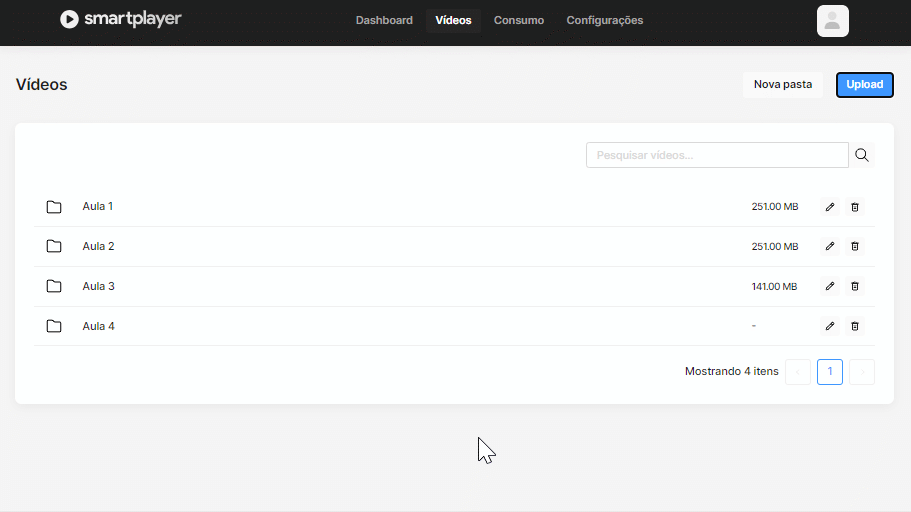Click the smartplayer logo
The width and height of the screenshot is (911, 512).
[x=121, y=19]
